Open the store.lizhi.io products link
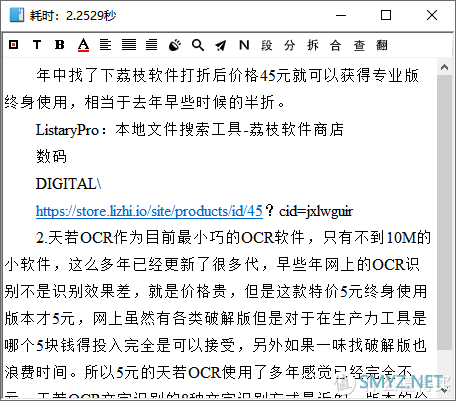The image size is (456, 401). point(149,211)
